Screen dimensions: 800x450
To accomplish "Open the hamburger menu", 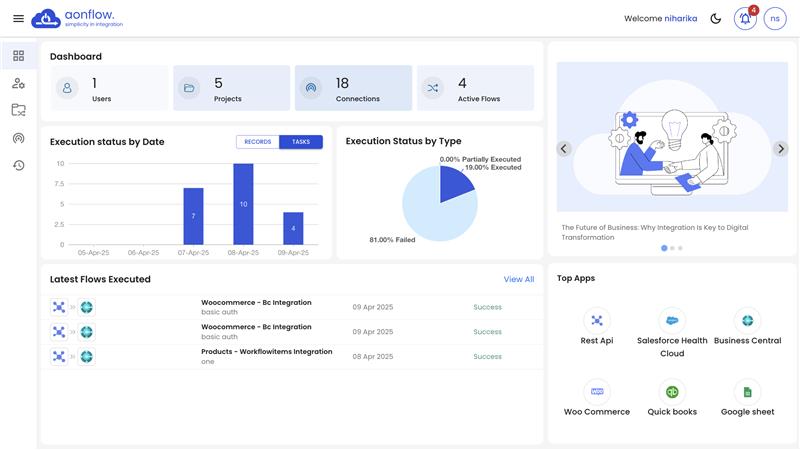I will point(18,19).
